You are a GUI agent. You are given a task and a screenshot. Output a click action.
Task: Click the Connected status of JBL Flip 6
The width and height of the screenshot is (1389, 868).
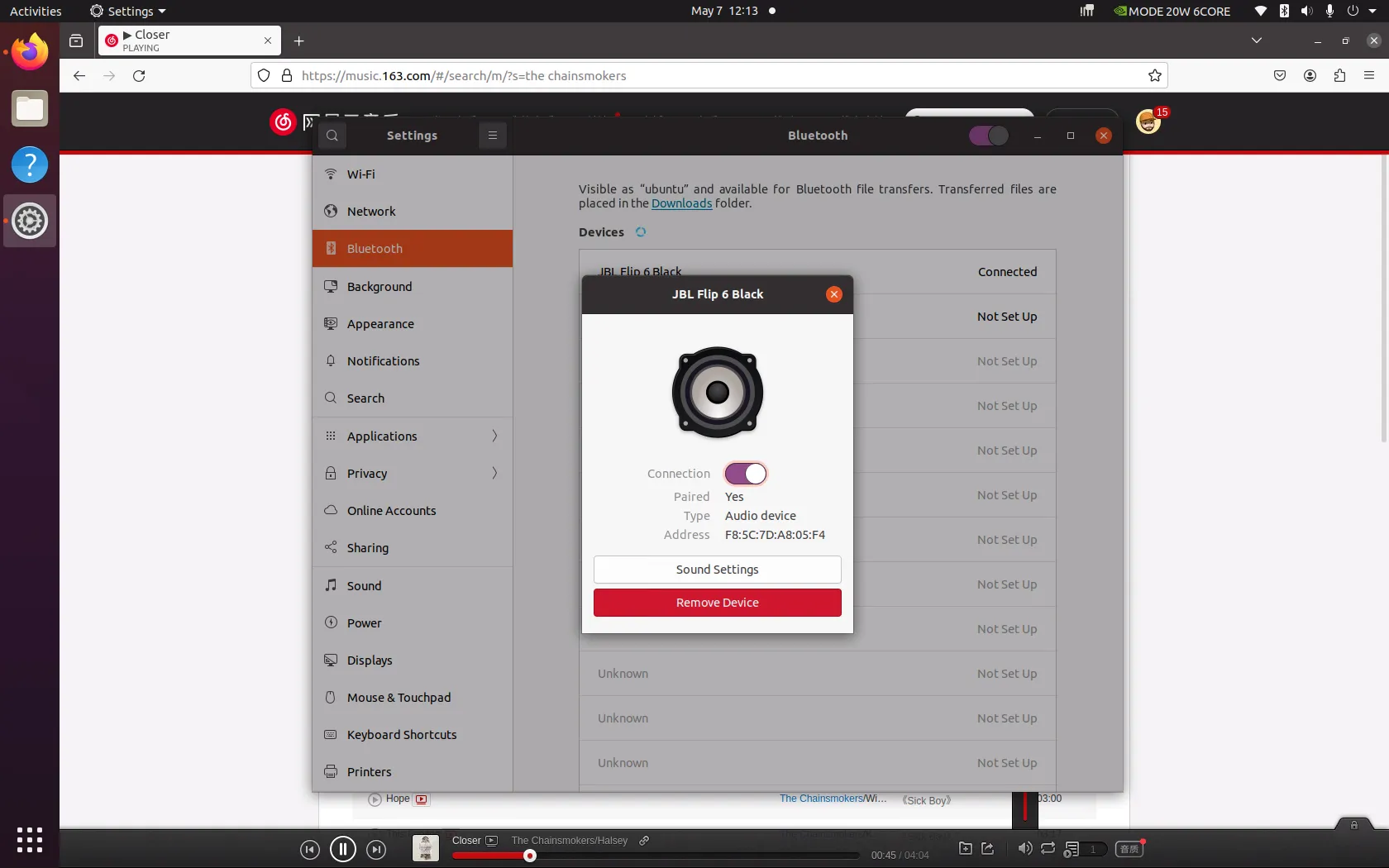tap(1007, 272)
